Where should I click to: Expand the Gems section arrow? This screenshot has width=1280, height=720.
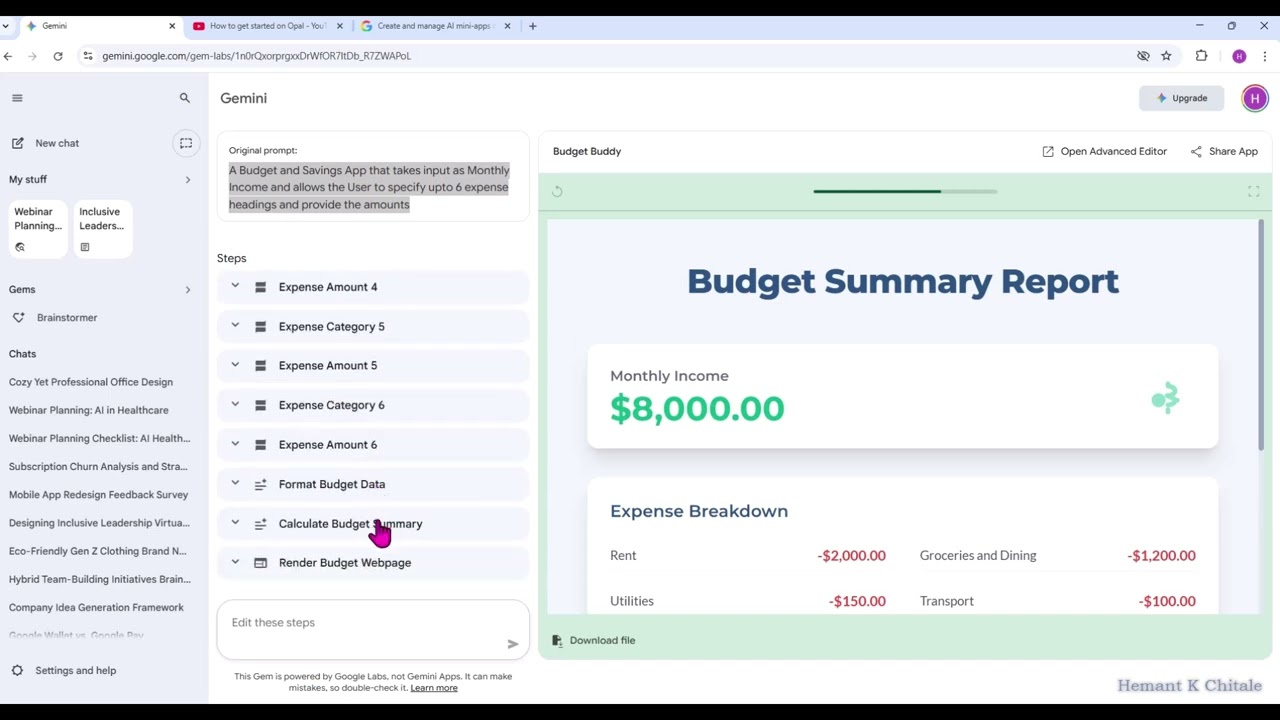[187, 290]
